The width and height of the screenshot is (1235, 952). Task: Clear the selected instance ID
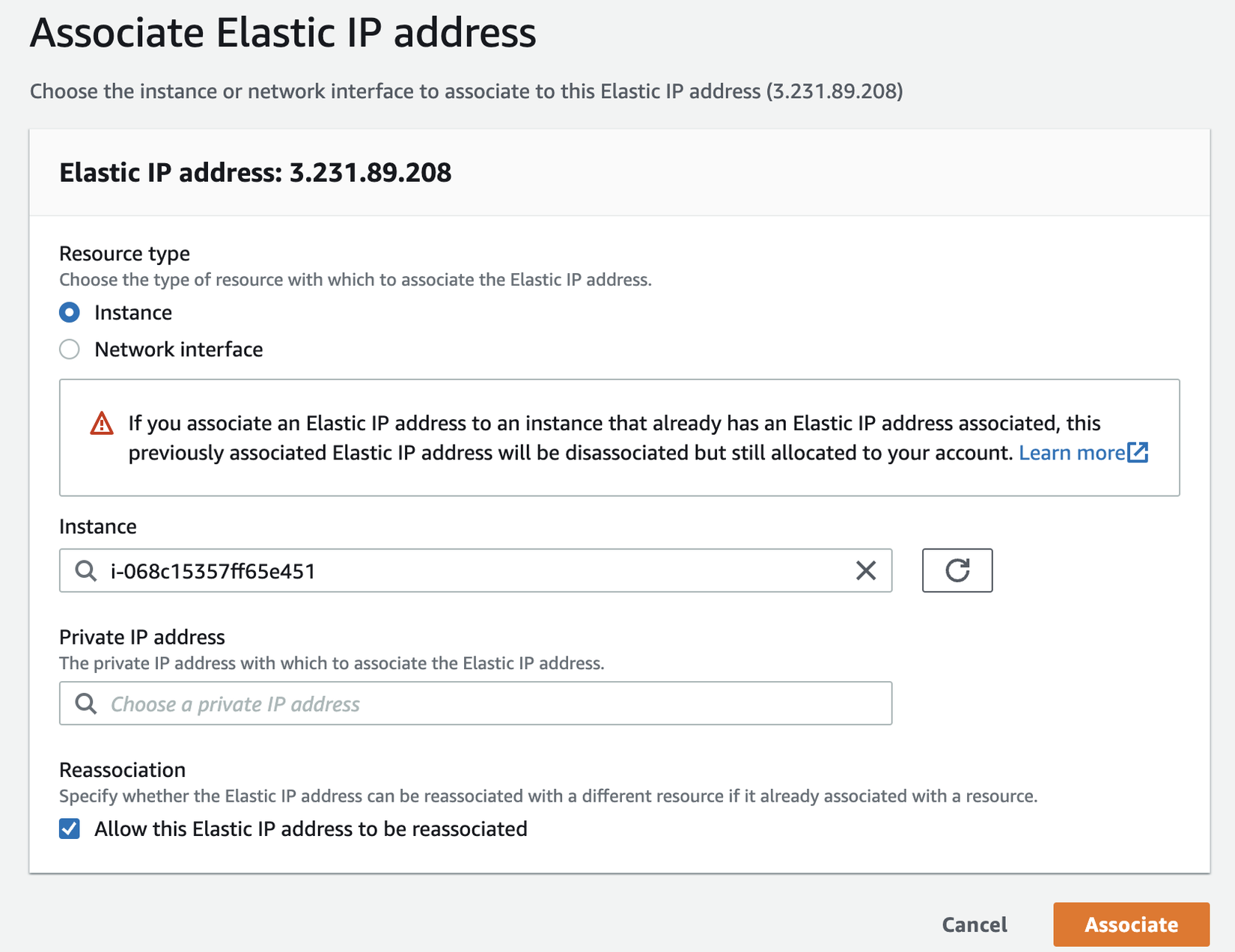(865, 571)
